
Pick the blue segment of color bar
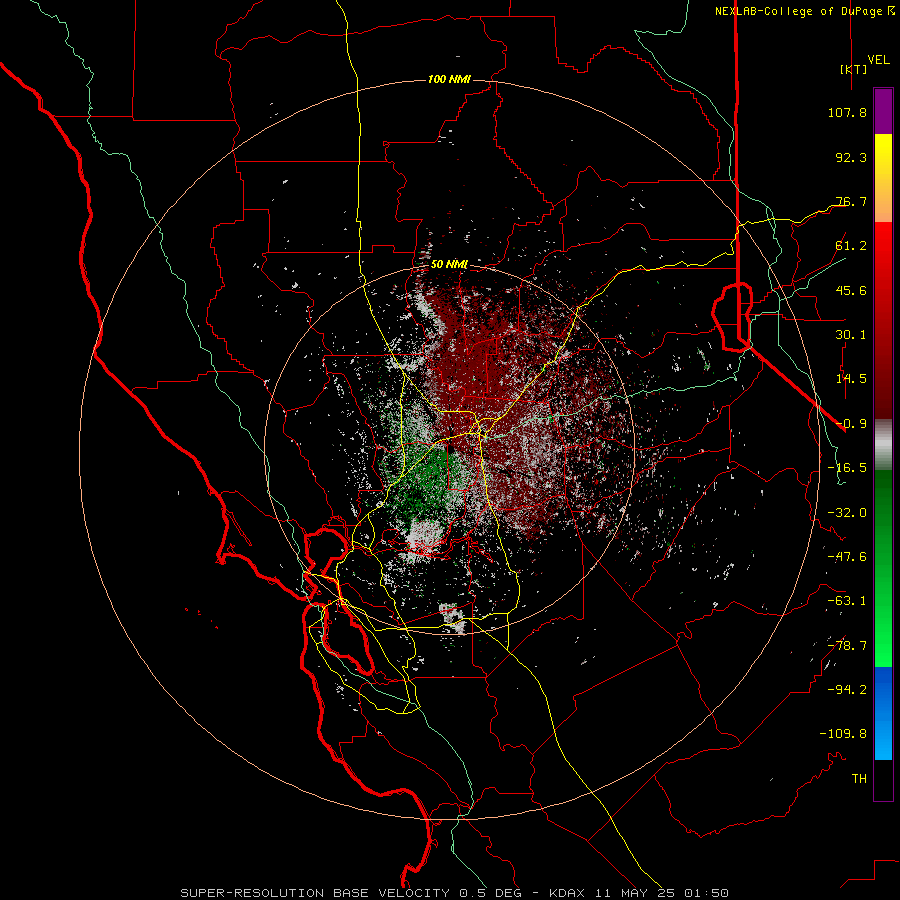tap(883, 713)
